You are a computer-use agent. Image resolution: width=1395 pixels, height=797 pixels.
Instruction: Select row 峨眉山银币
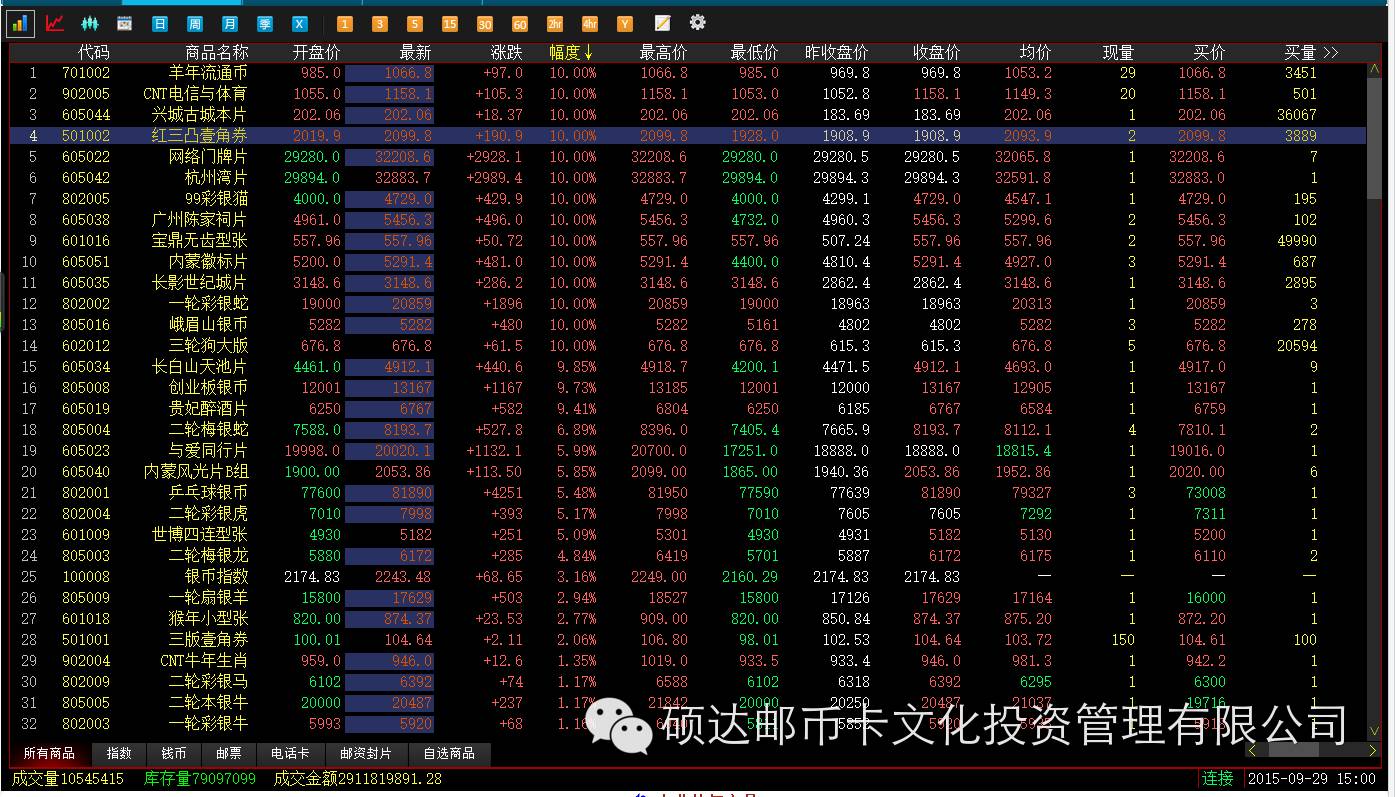click(x=688, y=325)
